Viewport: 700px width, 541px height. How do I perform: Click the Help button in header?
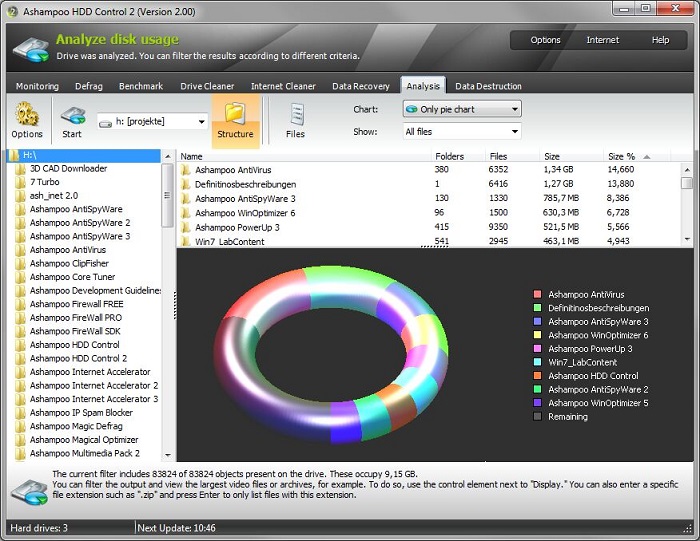(x=660, y=40)
